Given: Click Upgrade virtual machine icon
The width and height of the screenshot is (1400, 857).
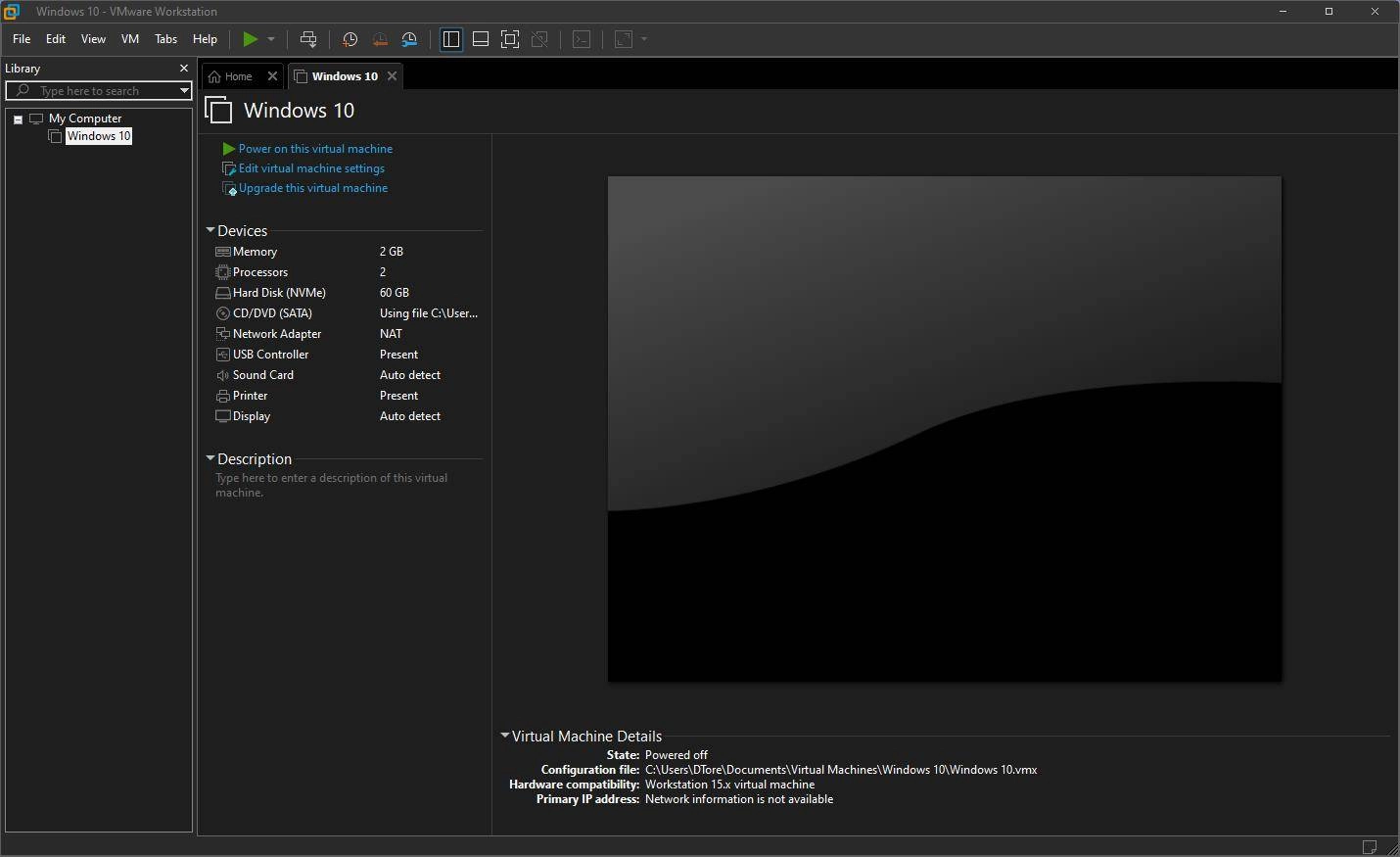Looking at the screenshot, I should [229, 189].
